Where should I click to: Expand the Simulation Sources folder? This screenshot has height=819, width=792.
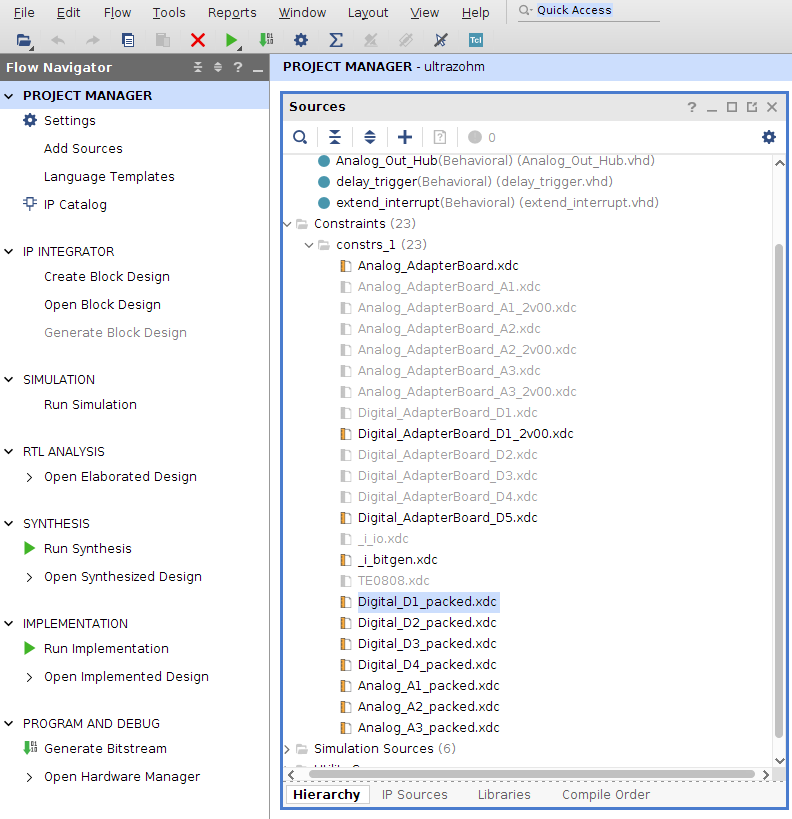click(289, 749)
